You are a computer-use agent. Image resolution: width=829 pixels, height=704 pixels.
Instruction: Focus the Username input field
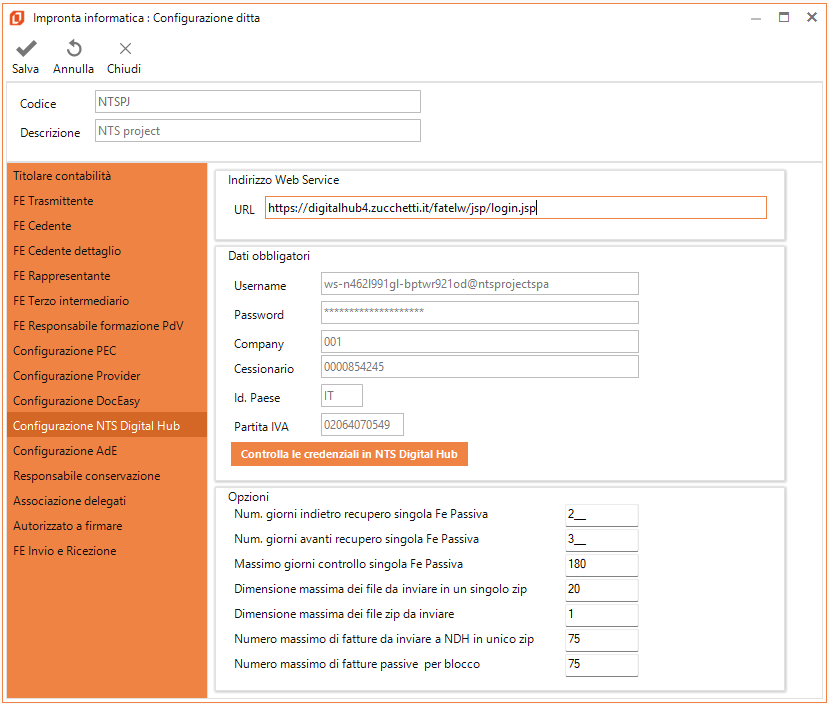[479, 284]
